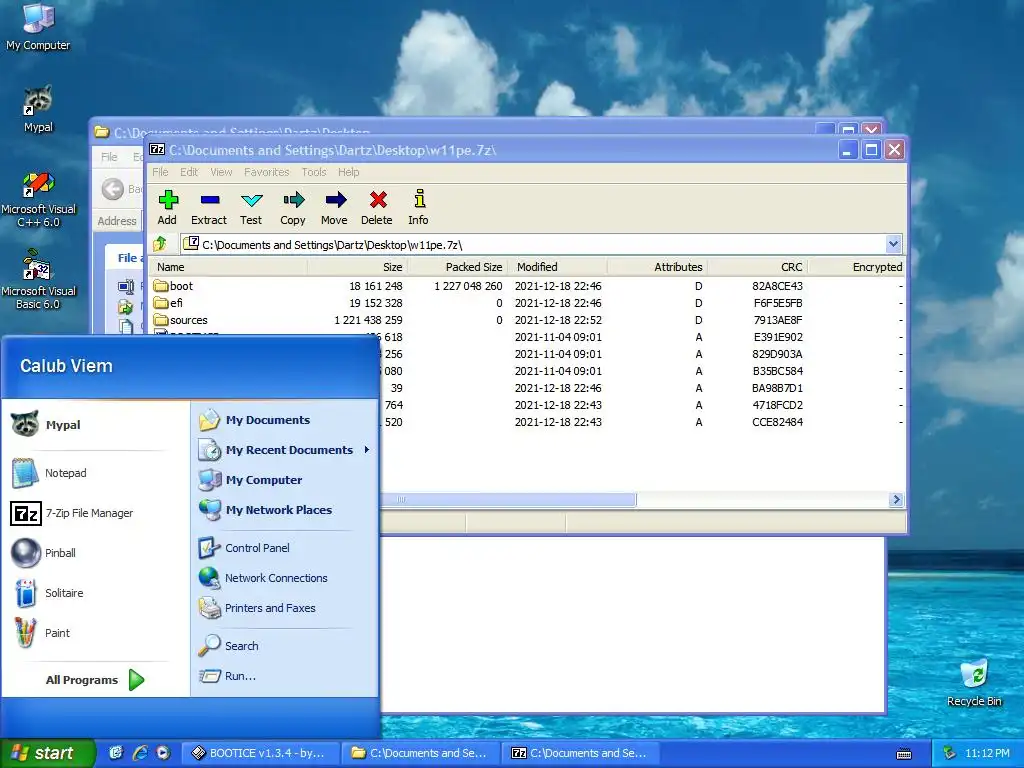
Task: Open Notepad from Start menu
Action: pyautogui.click(x=50, y=473)
